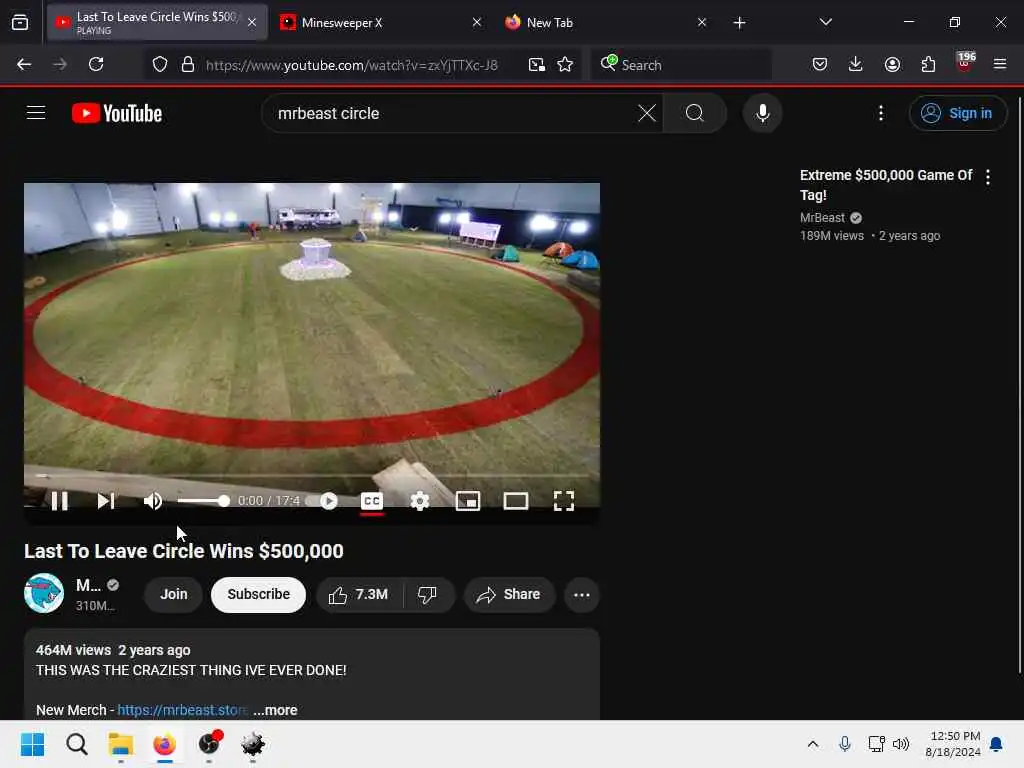List all tabs dropdown arrow
Screen dimensions: 1024x768
coord(825,22)
